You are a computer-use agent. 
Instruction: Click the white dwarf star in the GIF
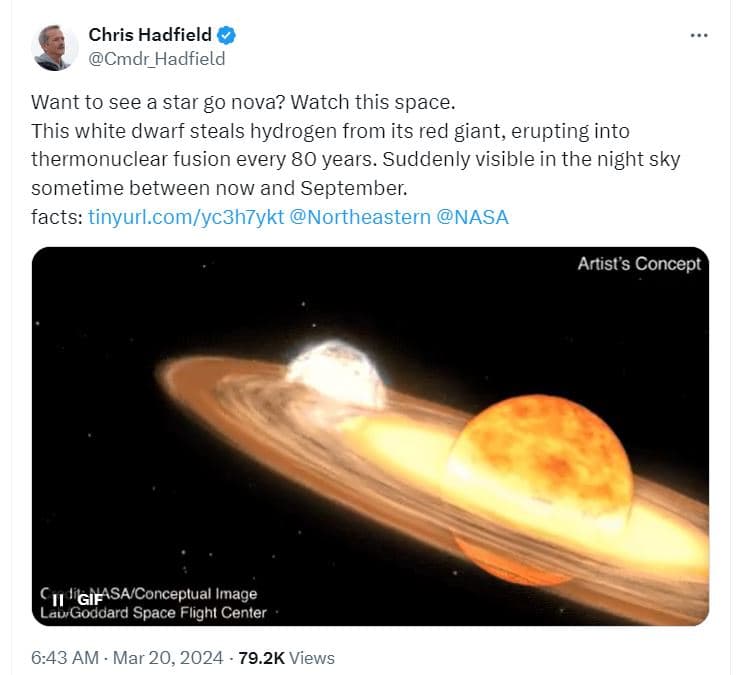click(335, 373)
